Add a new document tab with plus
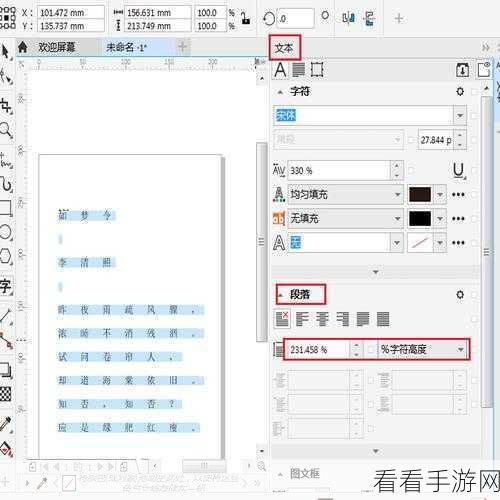 (182, 47)
